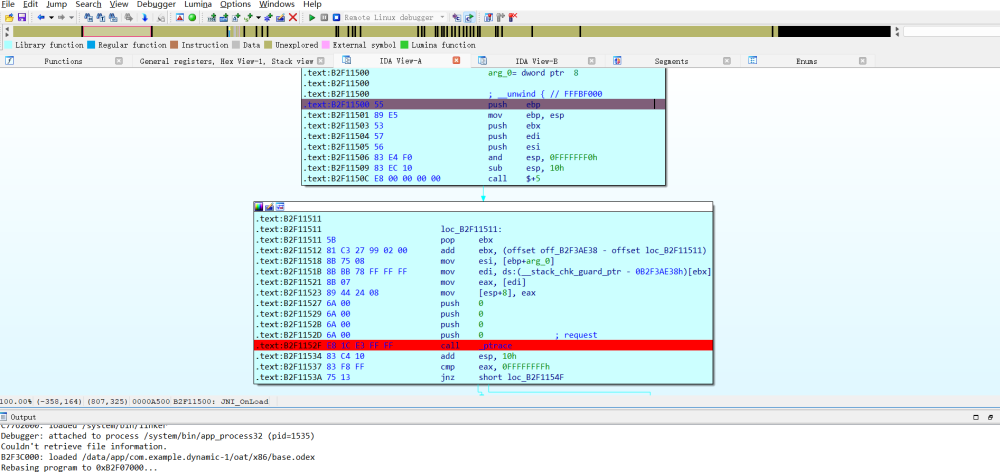
Task: Click the Lumina function legend swatch
Action: [x=404, y=45]
